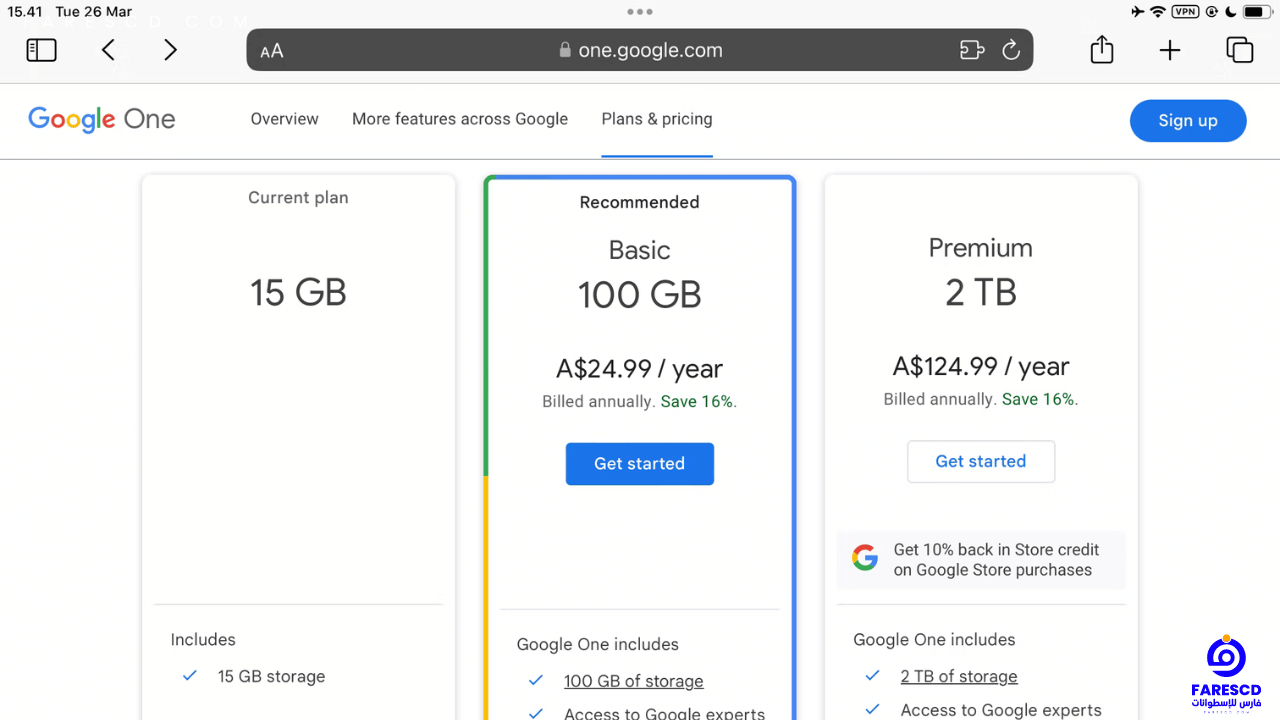Click the checkmark beside 100 GB of storage
Screen dimensions: 1280x720
[536, 680]
